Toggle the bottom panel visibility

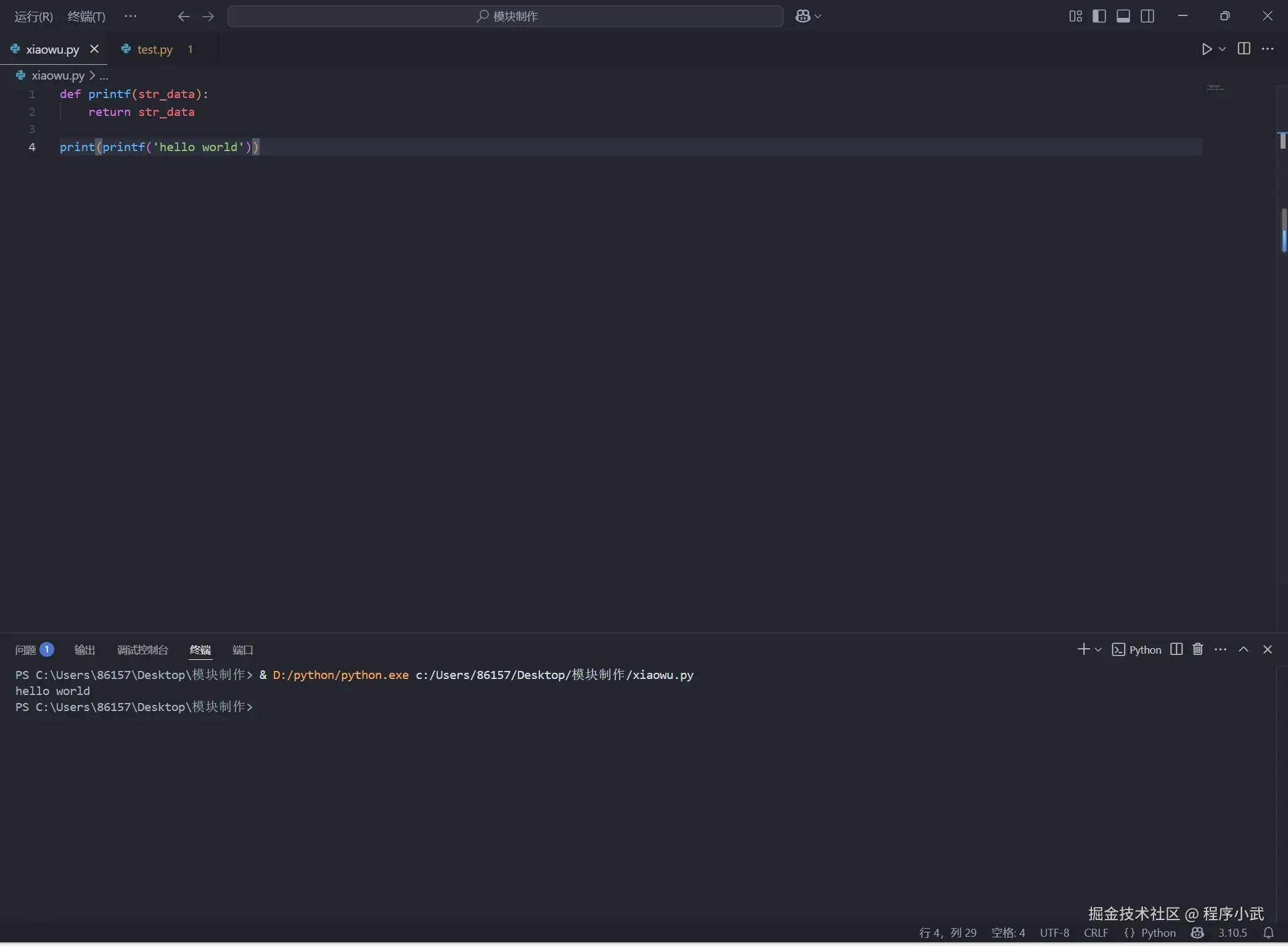[1123, 17]
